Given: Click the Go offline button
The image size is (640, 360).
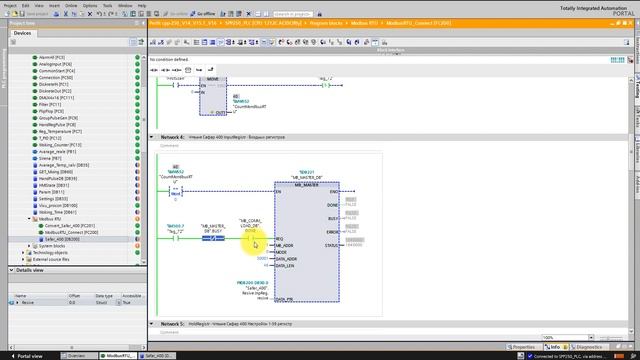Looking at the screenshot, I should 203,14.
